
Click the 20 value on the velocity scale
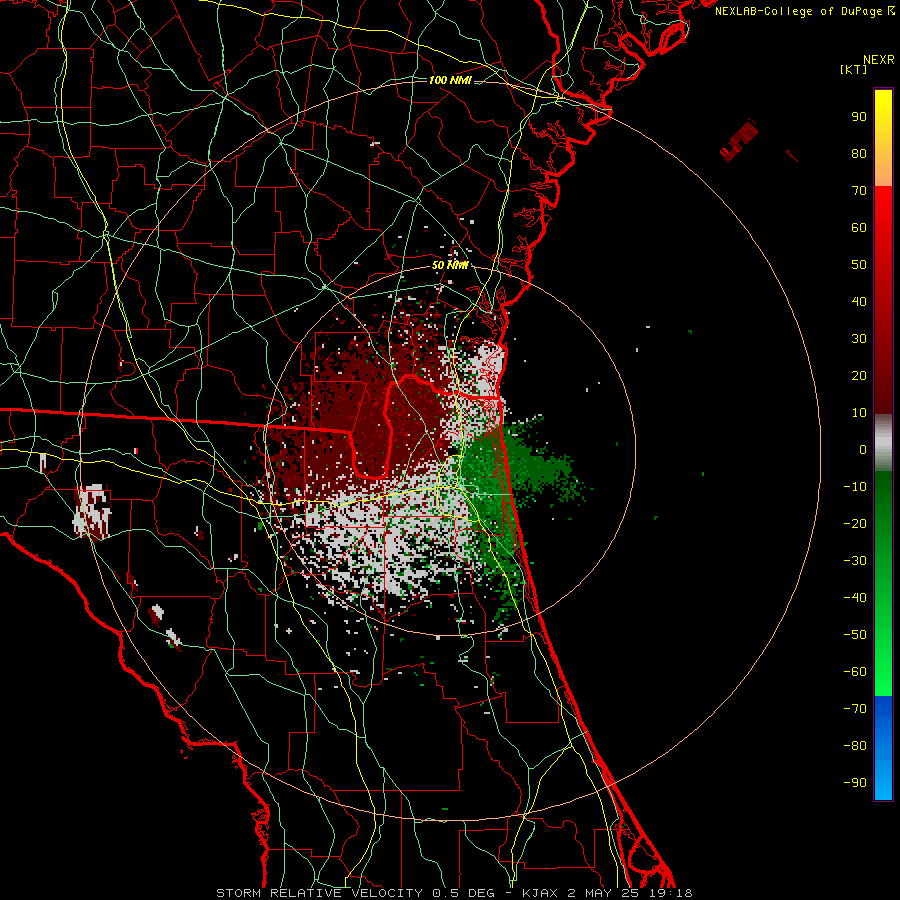click(x=859, y=376)
